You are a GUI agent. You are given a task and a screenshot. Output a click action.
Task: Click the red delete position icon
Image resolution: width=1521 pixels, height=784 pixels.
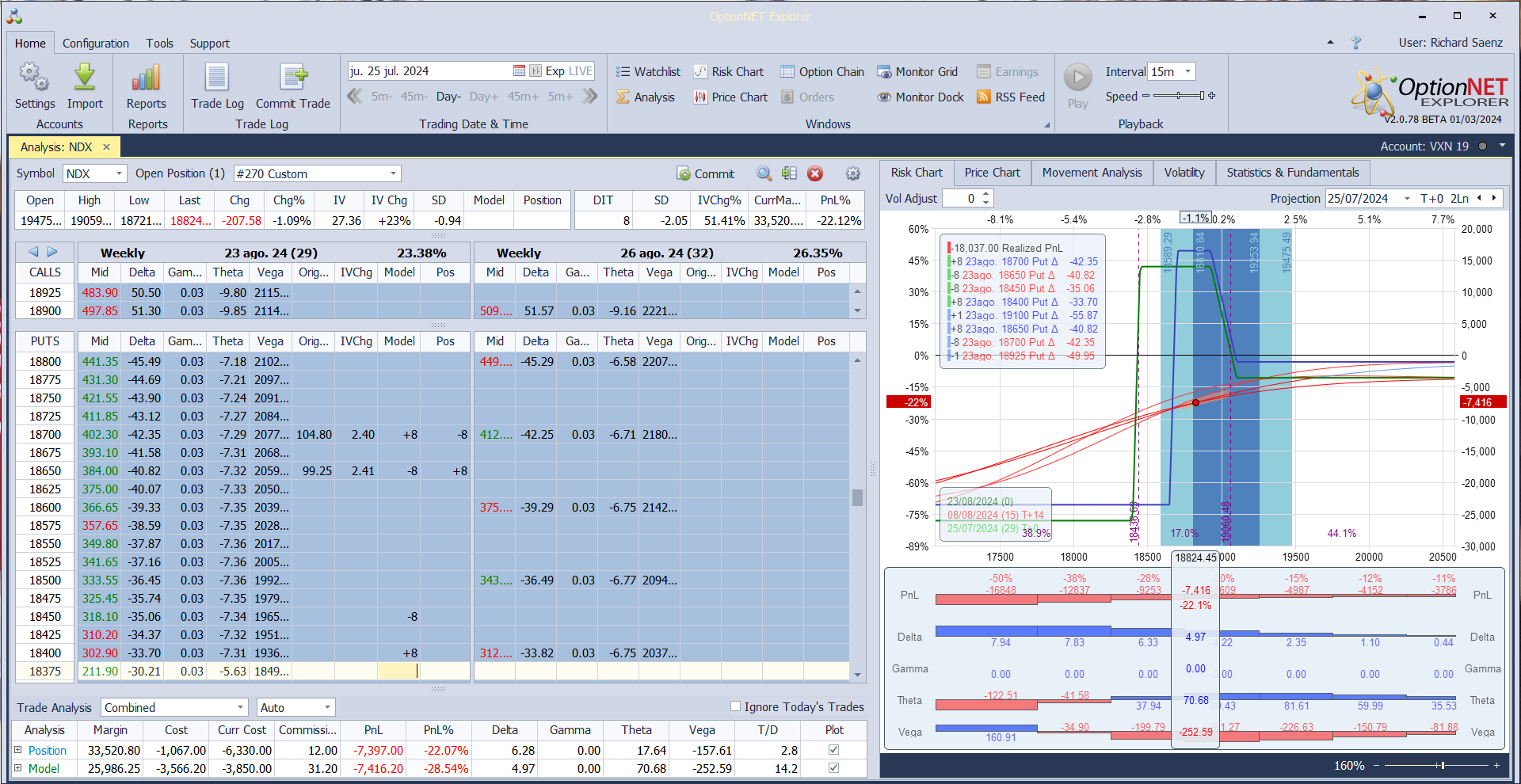click(815, 173)
